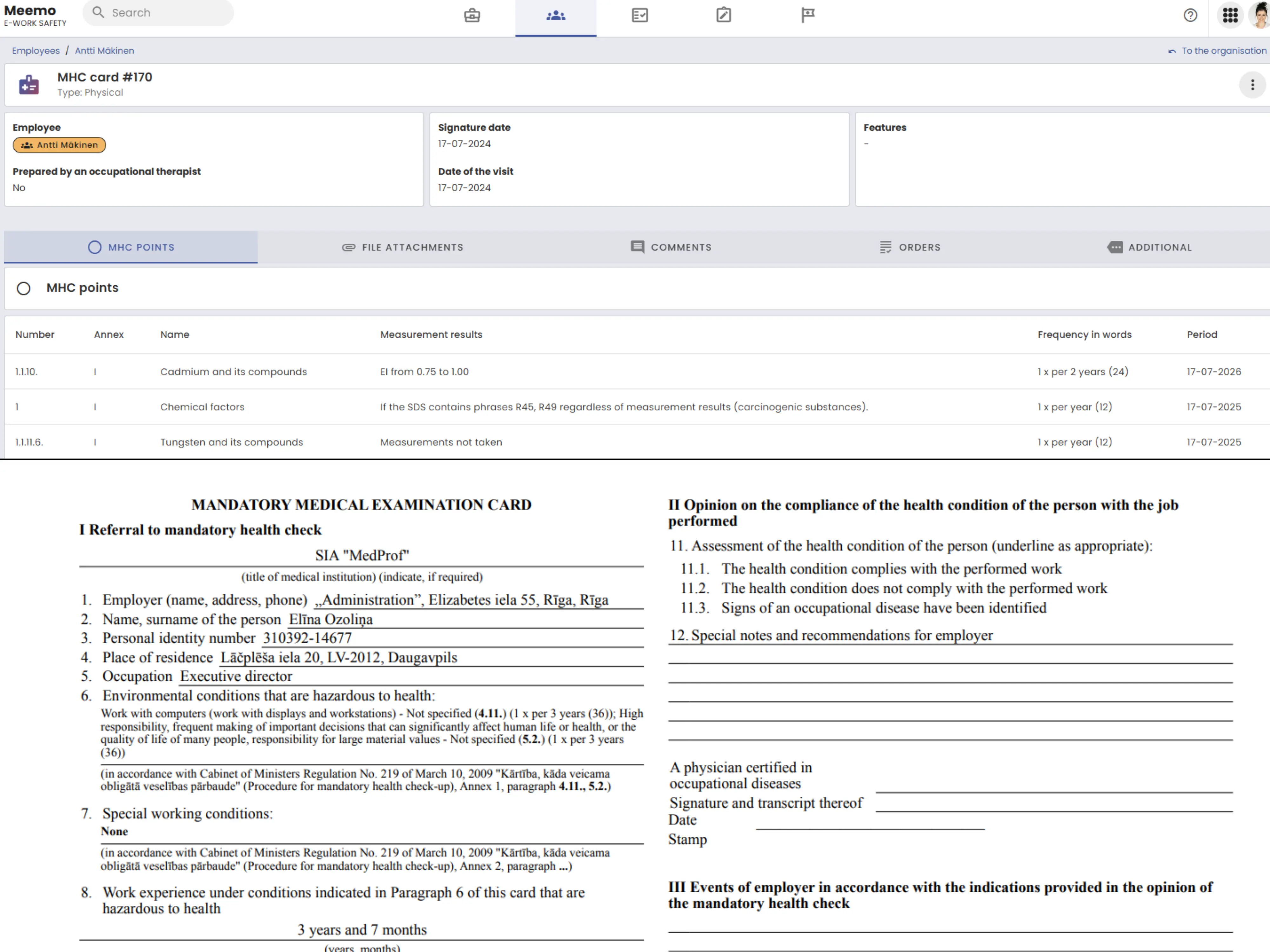This screenshot has width=1270, height=952.
Task: Click the briefcase icon in top navigation
Action: click(x=472, y=15)
